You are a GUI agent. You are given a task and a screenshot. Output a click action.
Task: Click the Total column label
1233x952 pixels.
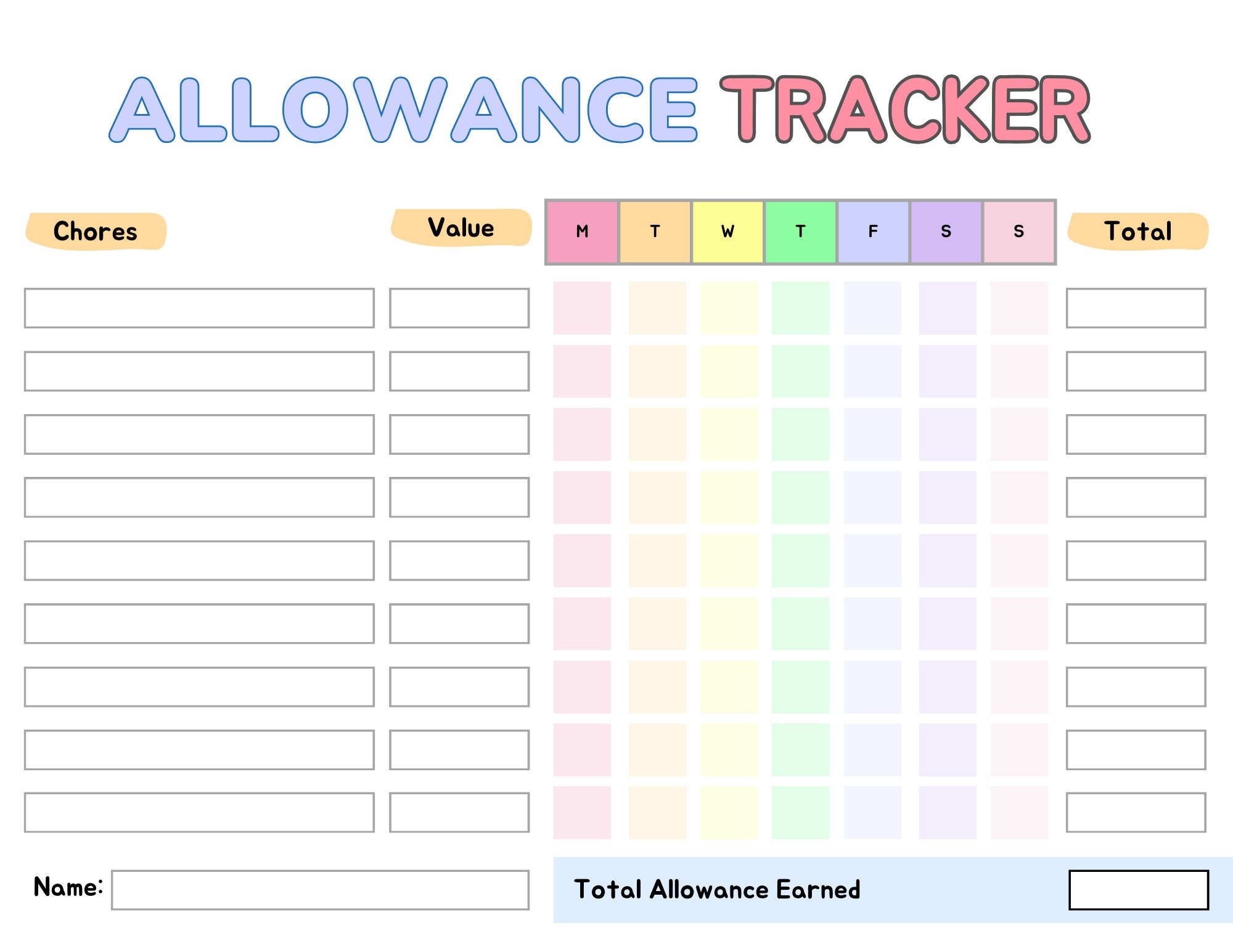coord(1138,232)
